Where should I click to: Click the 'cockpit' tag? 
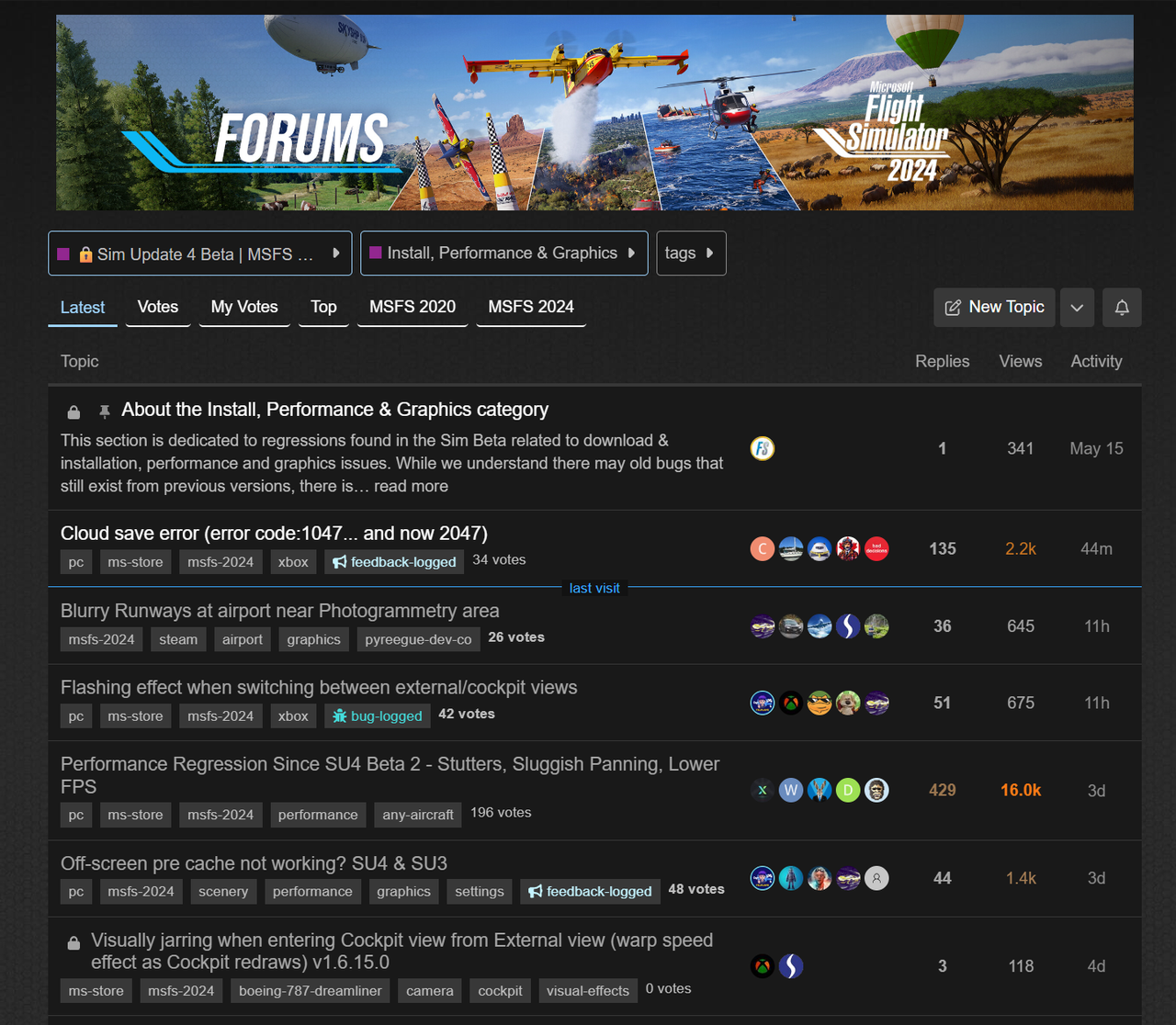[x=501, y=990]
